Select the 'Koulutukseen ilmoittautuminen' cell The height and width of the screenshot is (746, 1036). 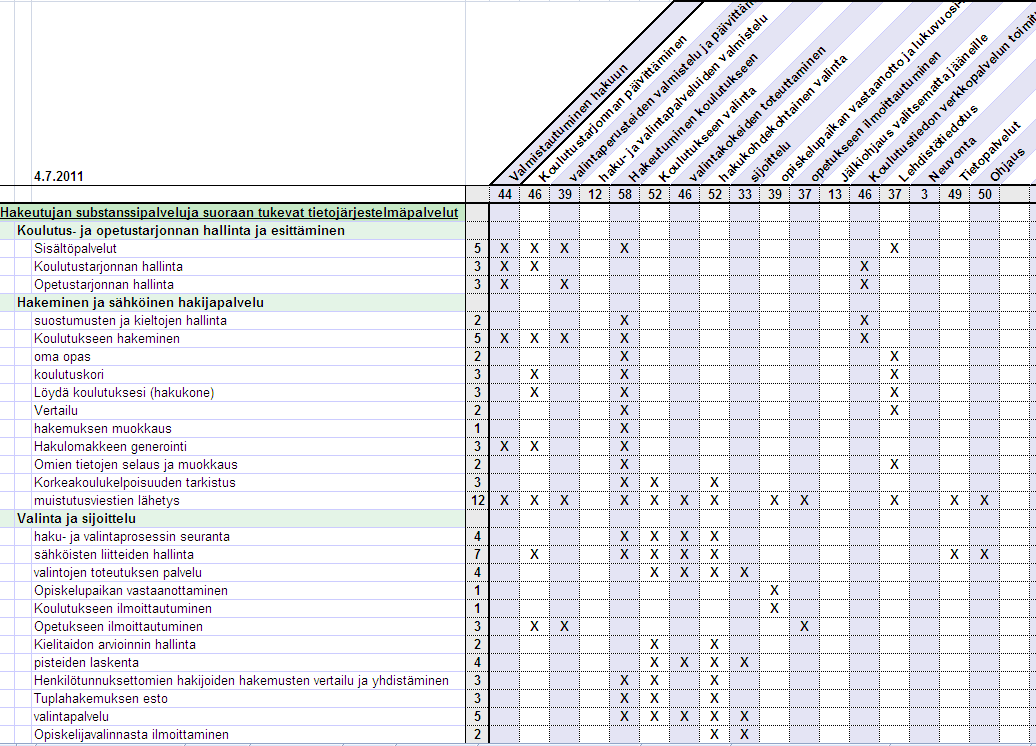click(x=123, y=609)
